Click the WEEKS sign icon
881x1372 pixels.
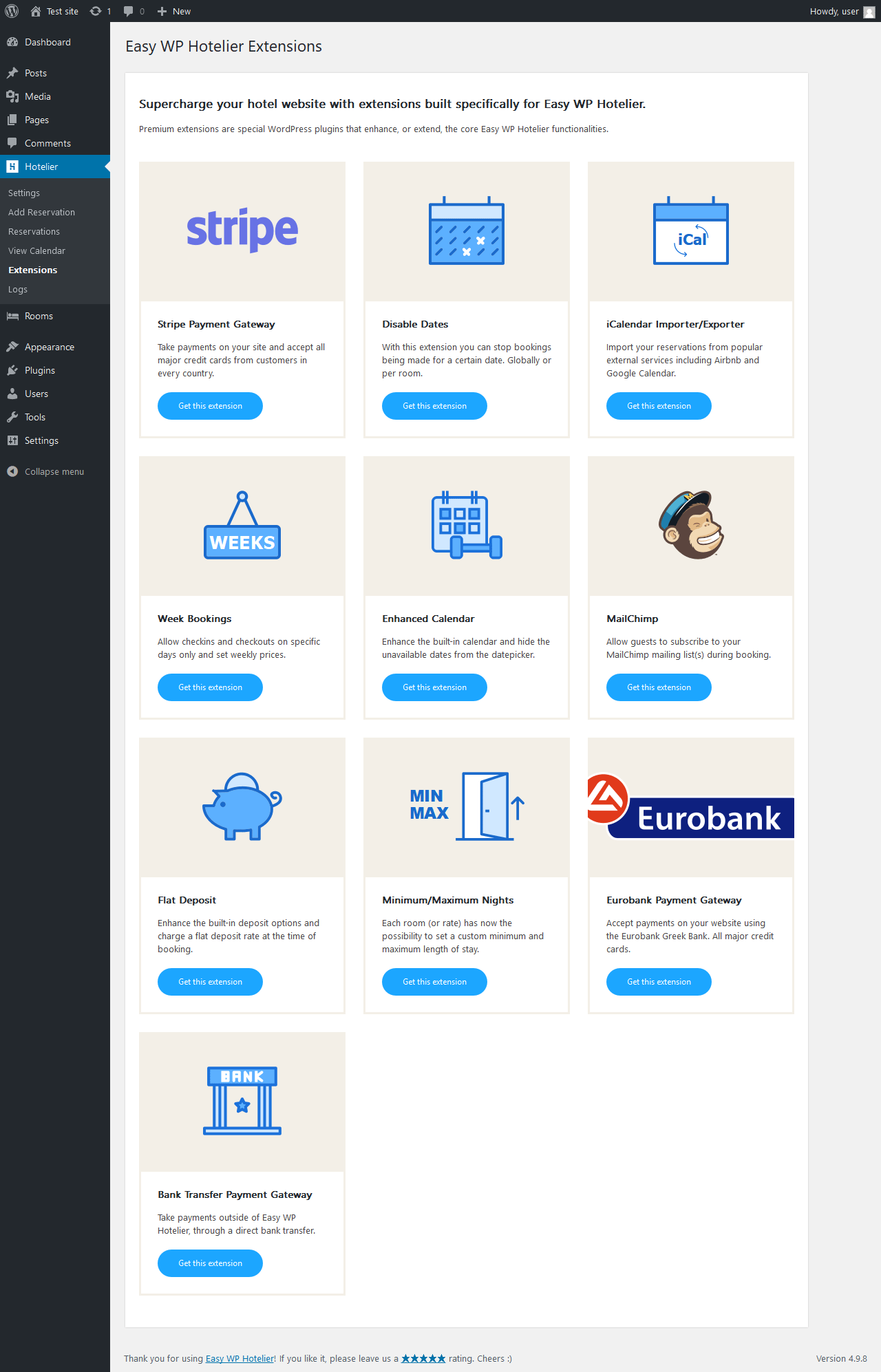tap(242, 525)
